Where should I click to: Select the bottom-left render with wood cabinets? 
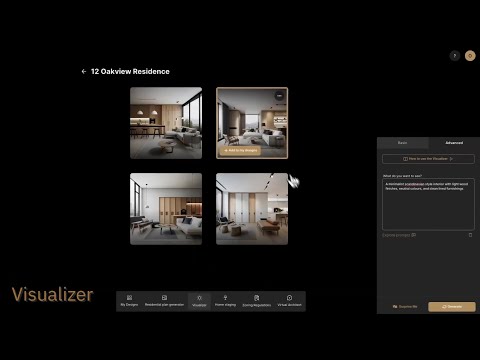[166, 209]
